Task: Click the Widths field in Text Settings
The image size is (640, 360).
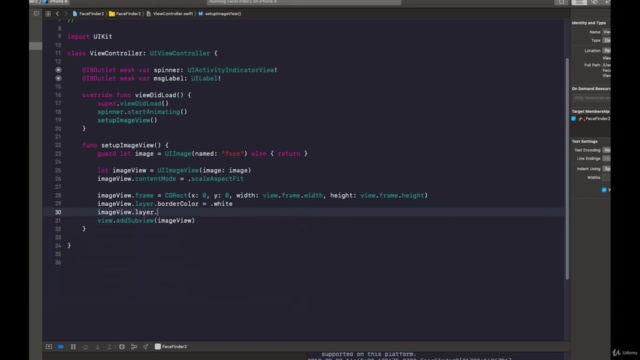Action: tap(607, 178)
